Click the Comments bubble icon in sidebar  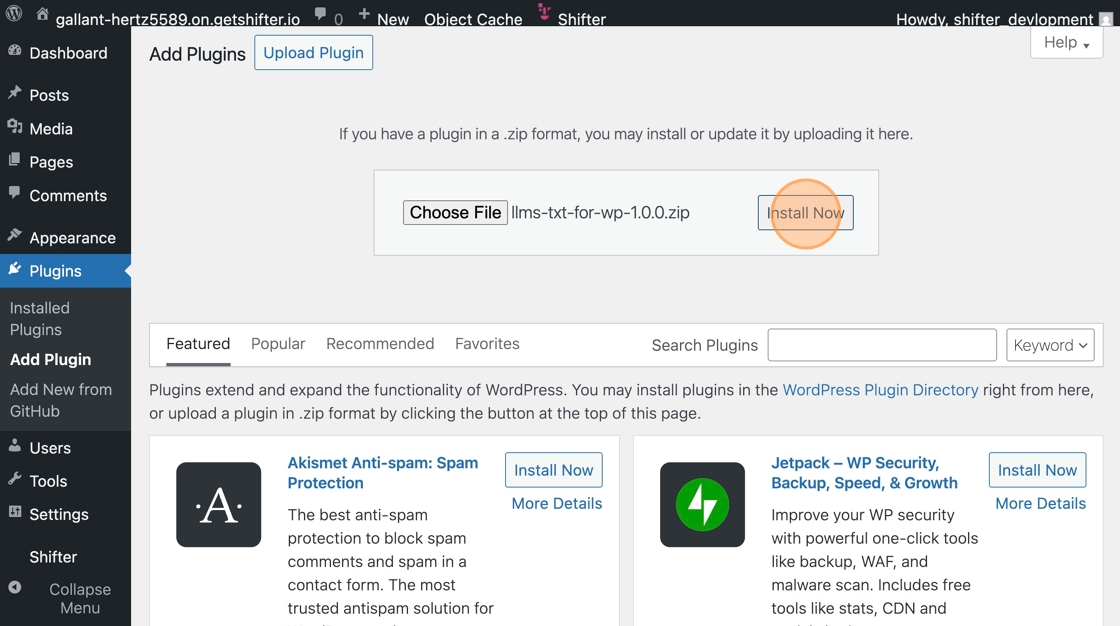(14, 193)
